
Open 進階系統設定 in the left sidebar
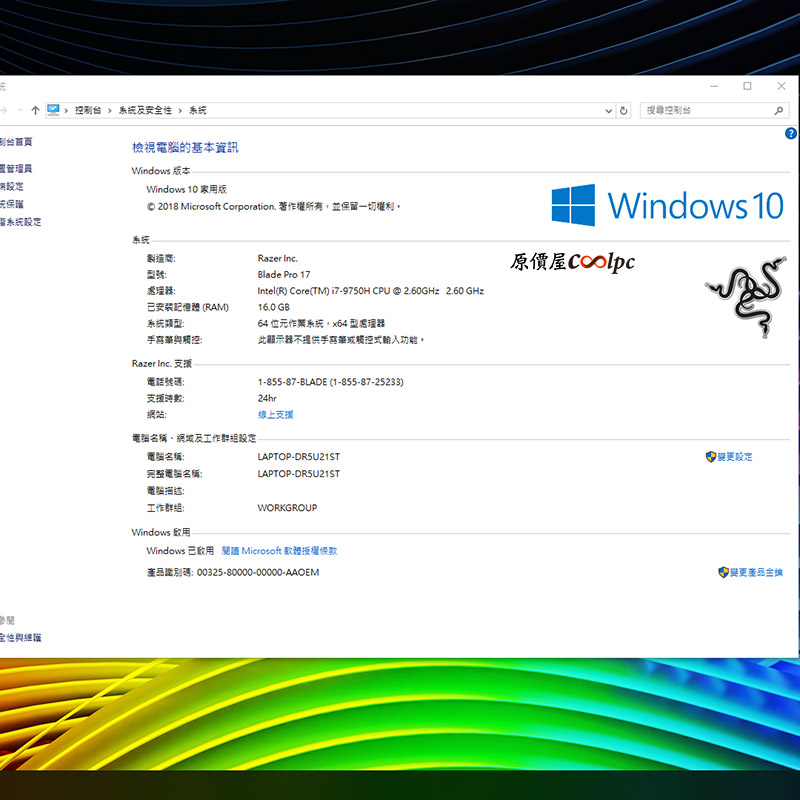click(x=20, y=222)
